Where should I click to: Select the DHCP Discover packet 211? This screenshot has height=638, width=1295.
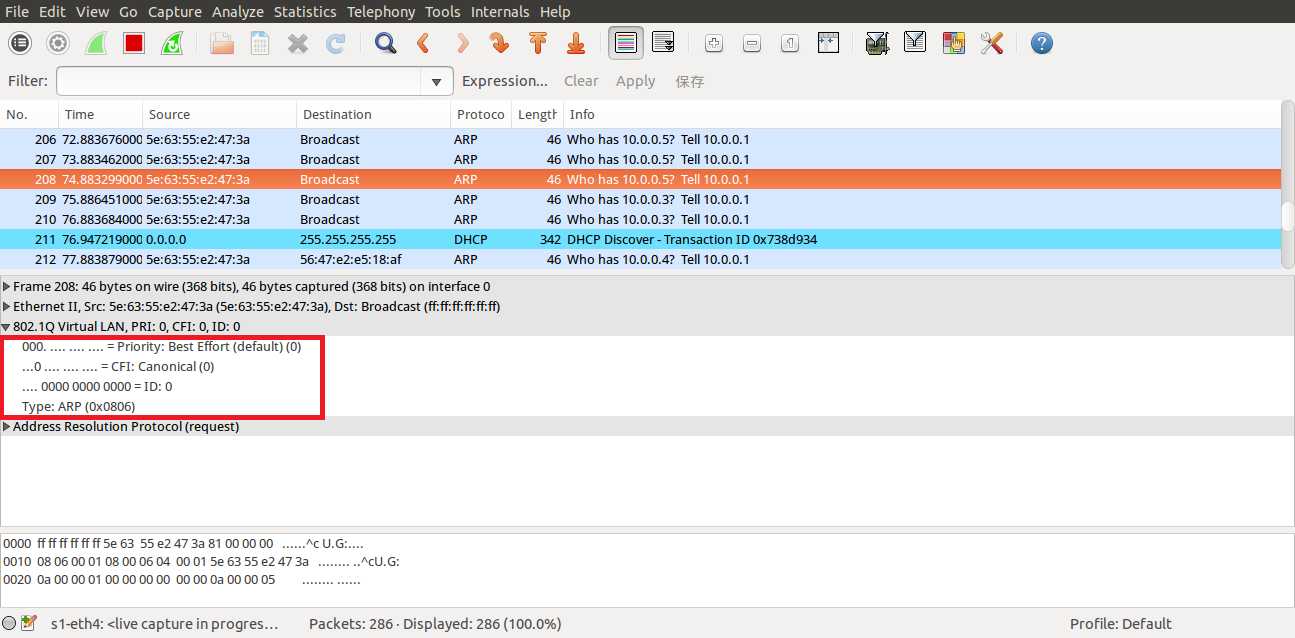click(x=640, y=239)
